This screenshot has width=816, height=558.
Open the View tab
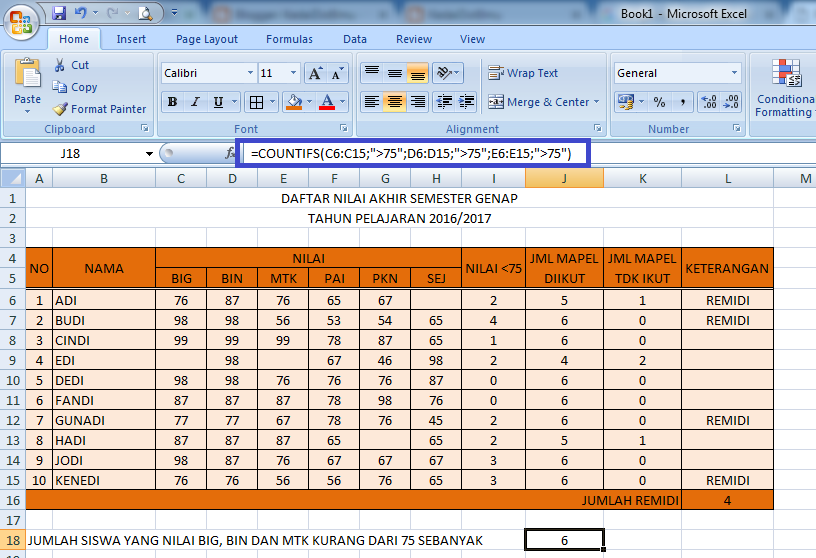[x=473, y=39]
